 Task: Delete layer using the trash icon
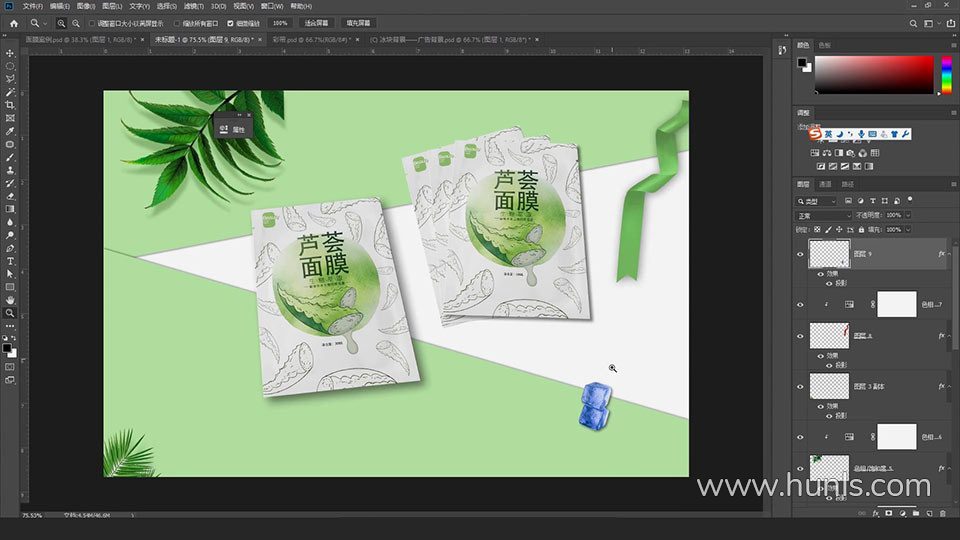(x=942, y=513)
